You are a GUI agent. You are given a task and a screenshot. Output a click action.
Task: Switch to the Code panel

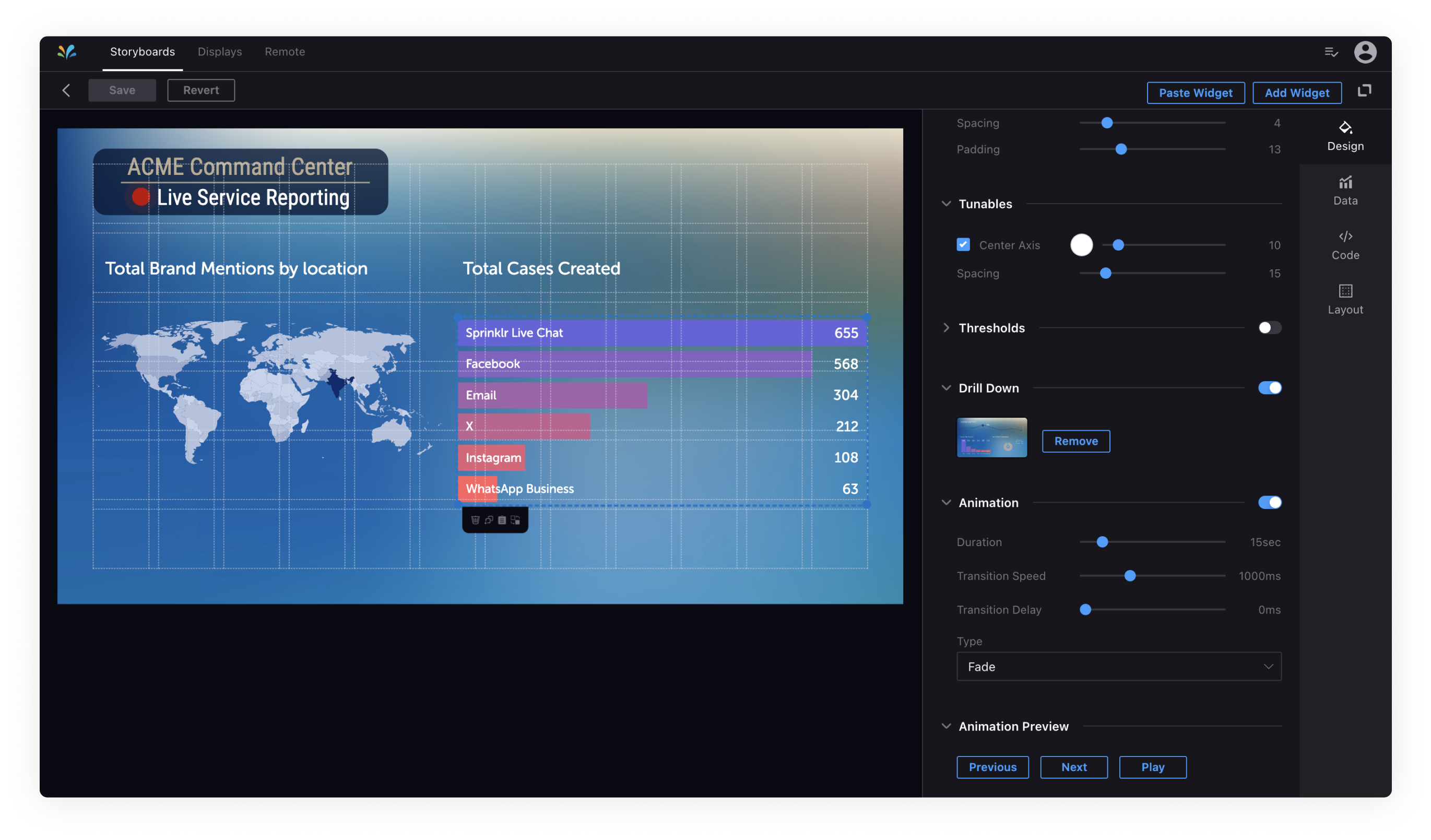coord(1346,244)
